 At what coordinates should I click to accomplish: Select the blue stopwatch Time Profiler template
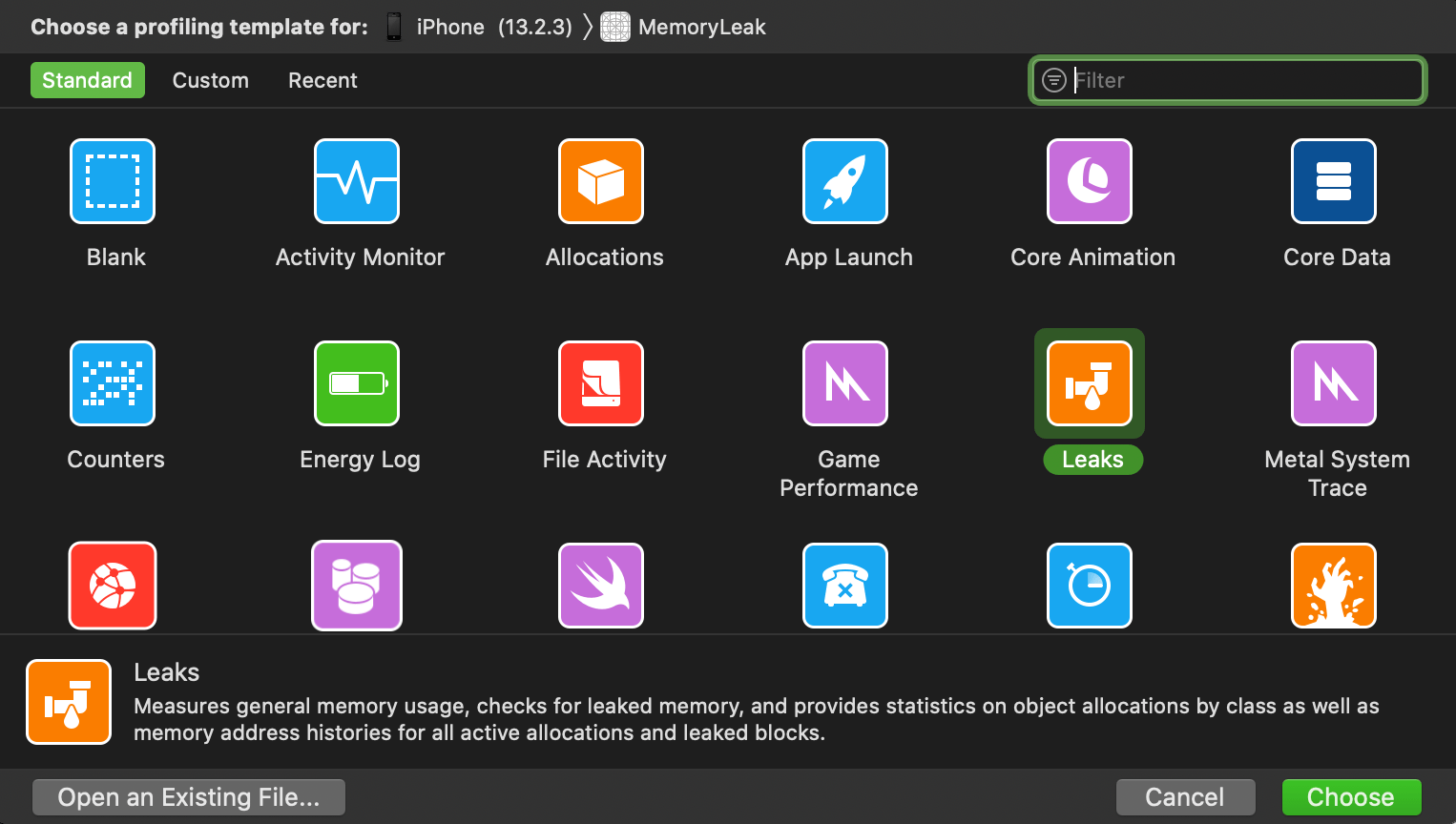click(x=1090, y=586)
